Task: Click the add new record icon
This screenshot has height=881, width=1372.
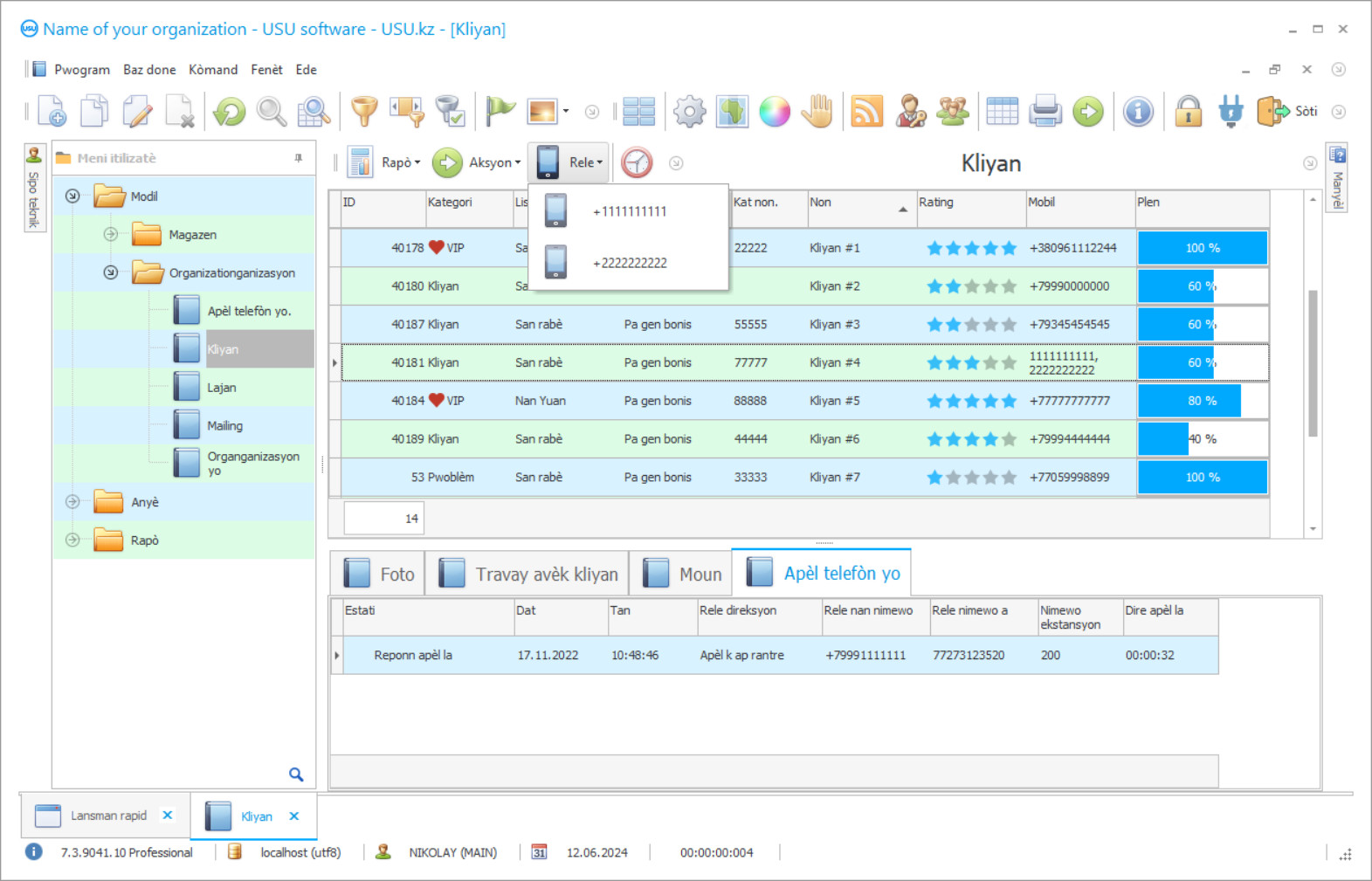Action: coord(52,112)
